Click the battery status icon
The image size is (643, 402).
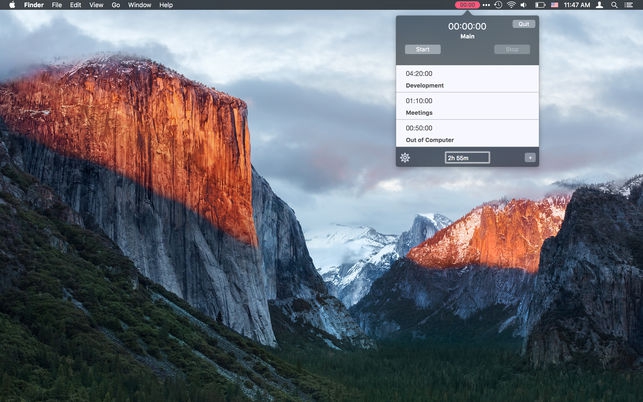[540, 5]
